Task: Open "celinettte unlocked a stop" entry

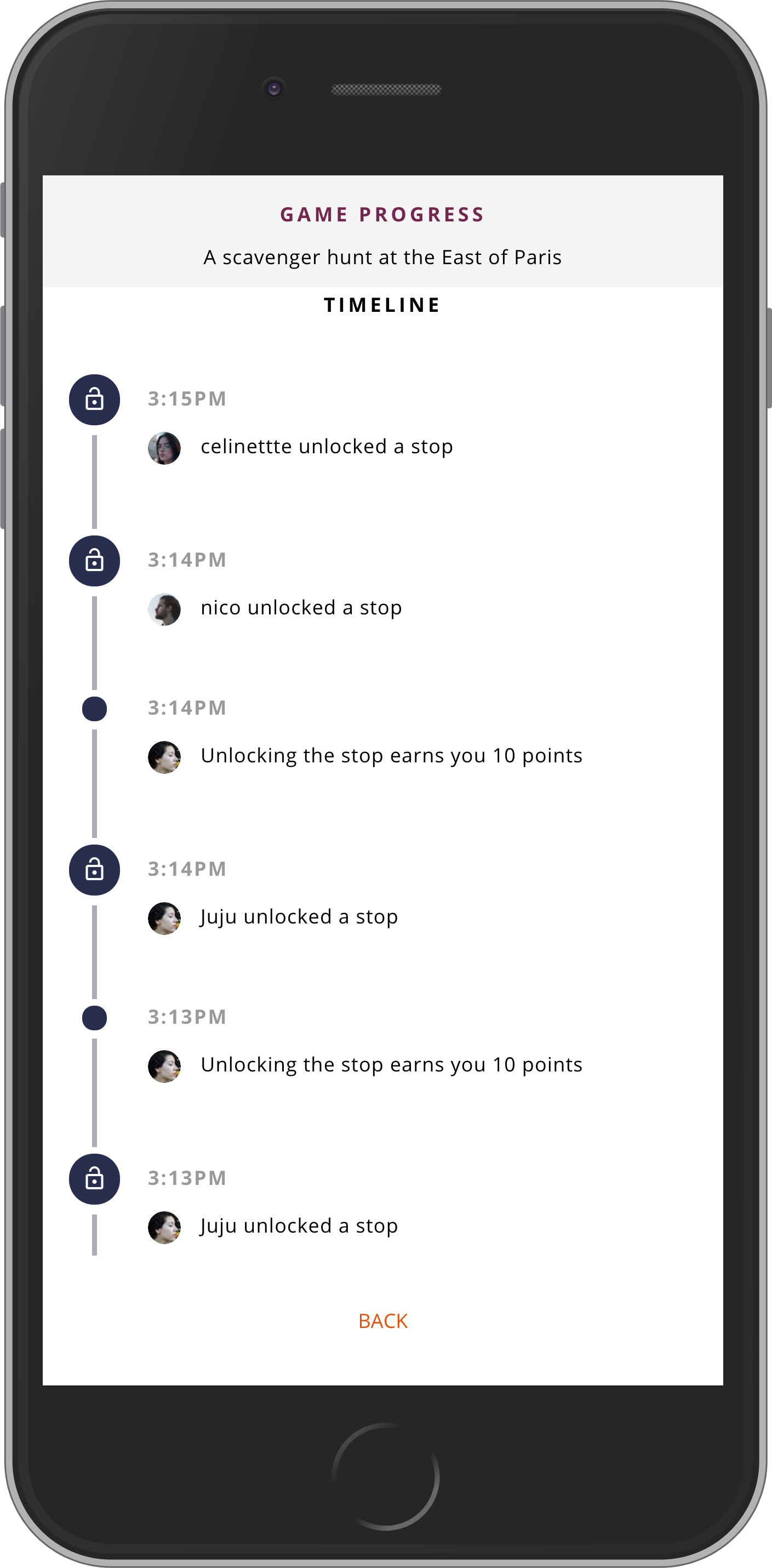Action: [327, 447]
